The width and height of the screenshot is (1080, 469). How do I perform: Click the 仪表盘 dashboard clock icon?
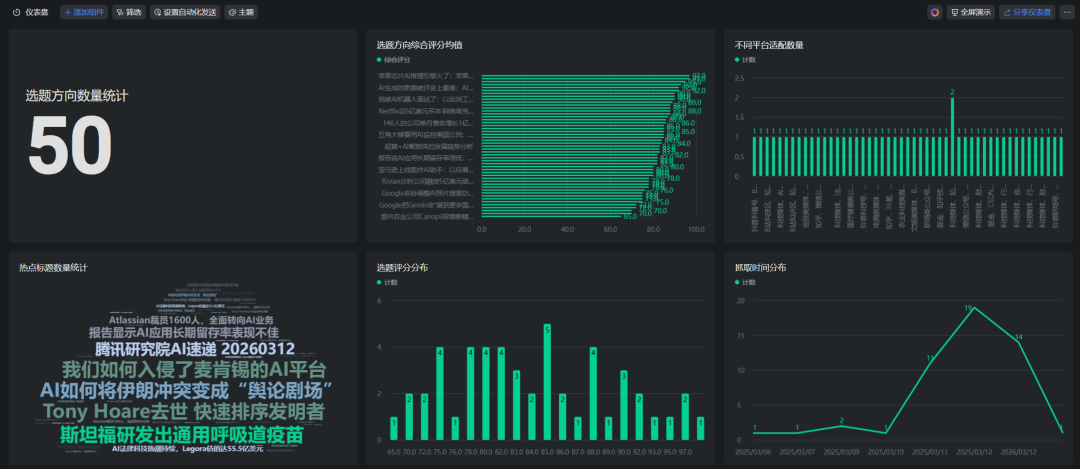pyautogui.click(x=17, y=12)
